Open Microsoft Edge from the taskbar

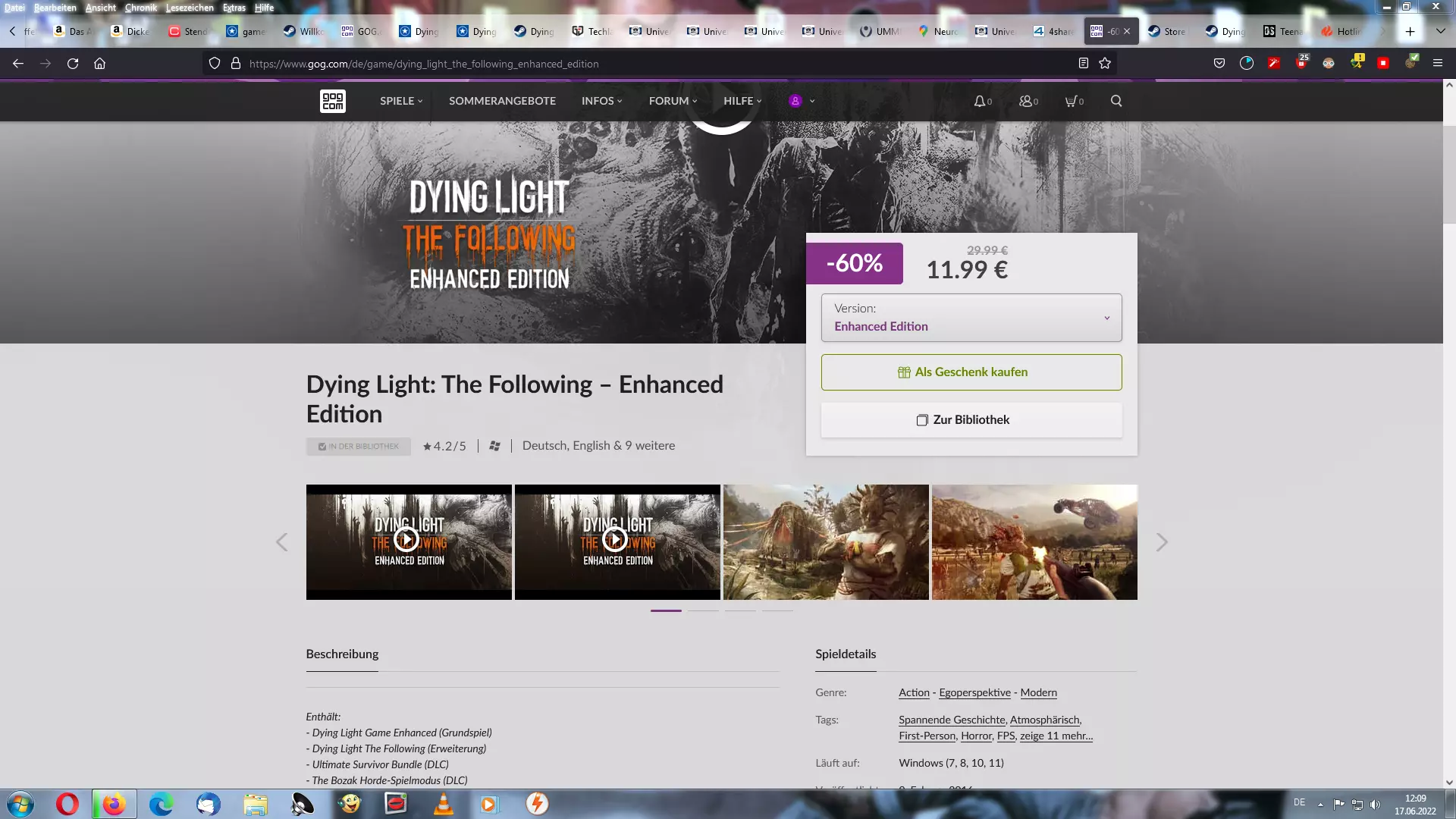161,804
